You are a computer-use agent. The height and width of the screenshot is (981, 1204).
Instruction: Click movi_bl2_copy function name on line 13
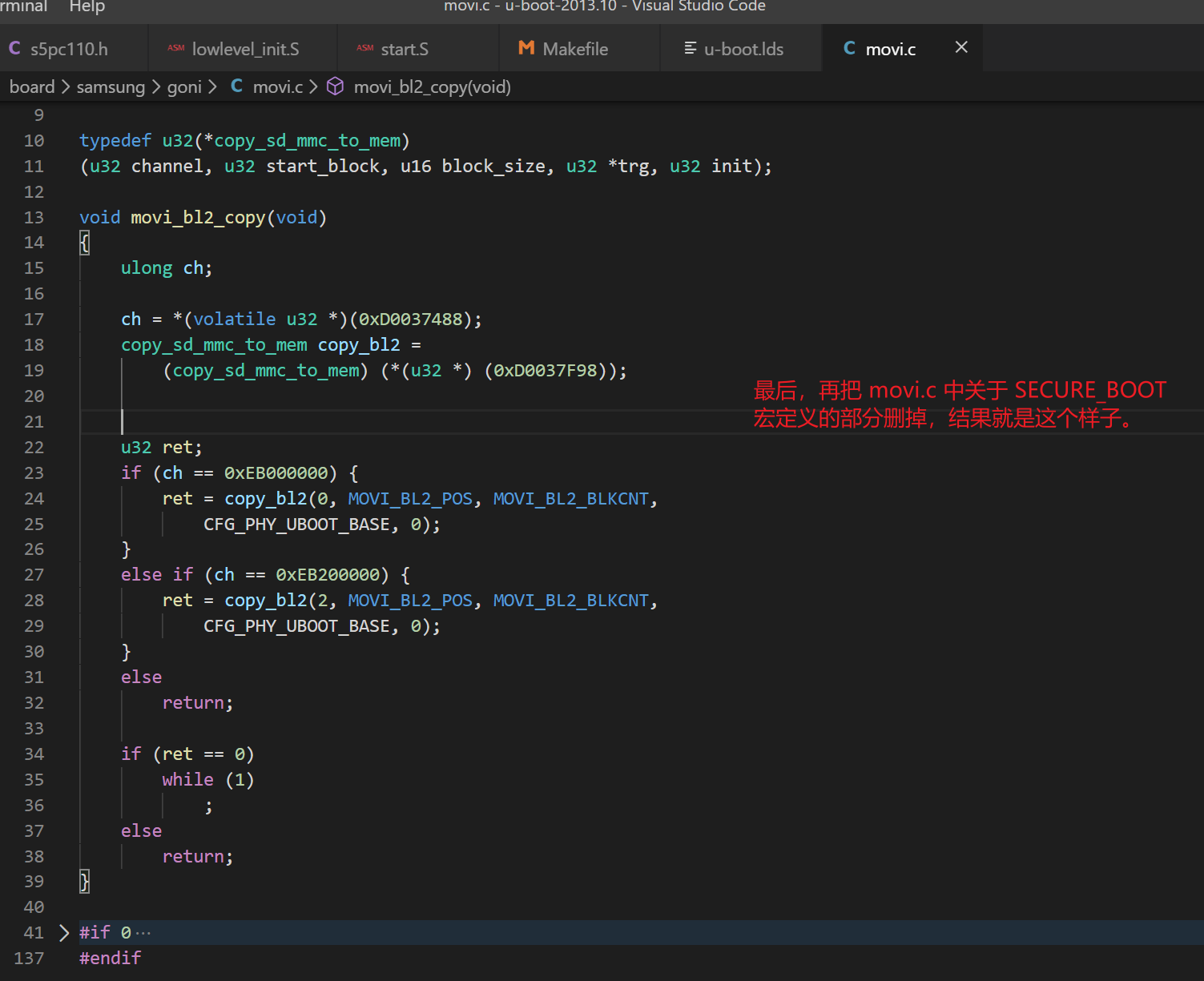(198, 217)
